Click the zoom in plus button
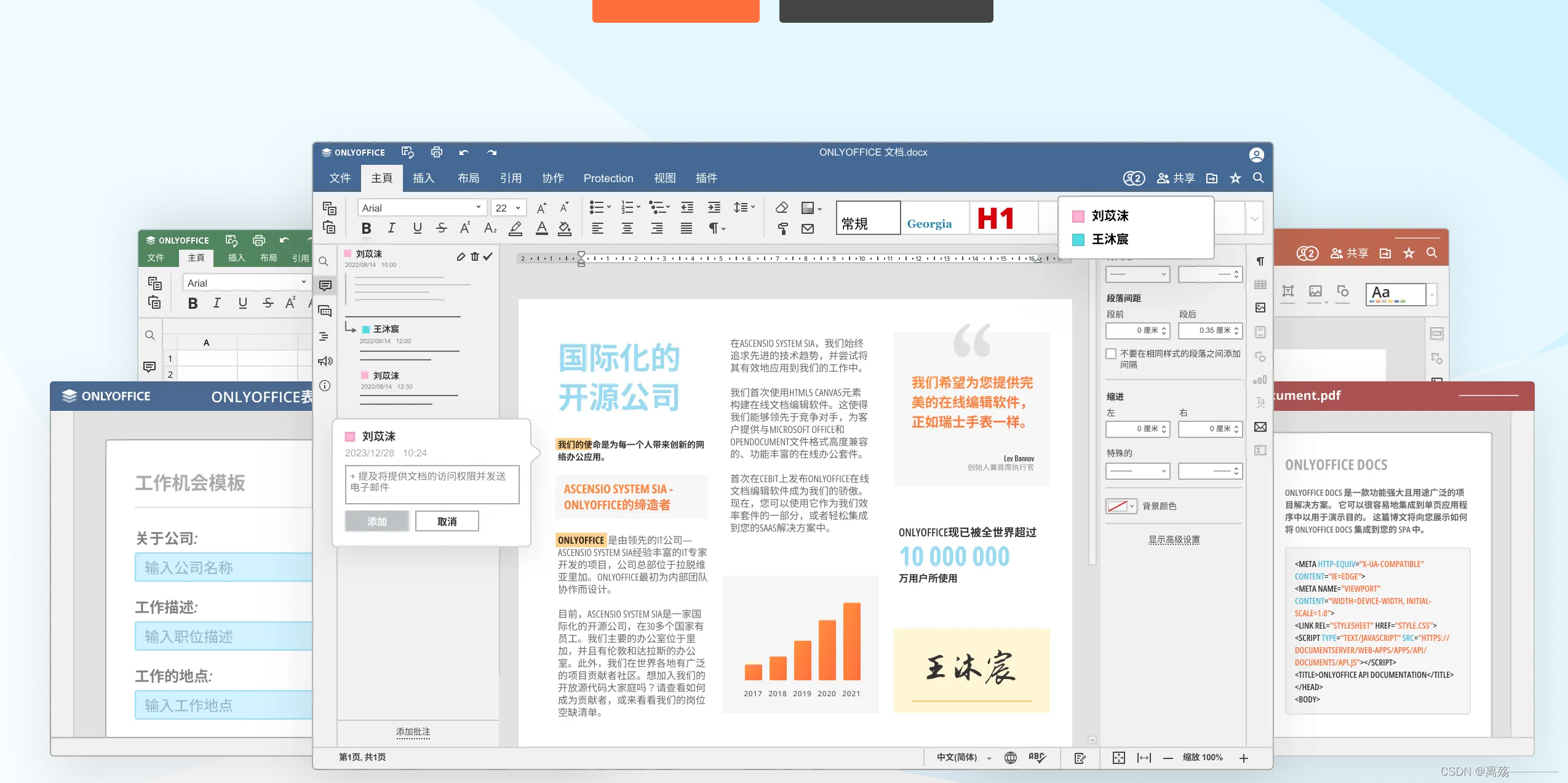The image size is (1568, 783). 1244,758
